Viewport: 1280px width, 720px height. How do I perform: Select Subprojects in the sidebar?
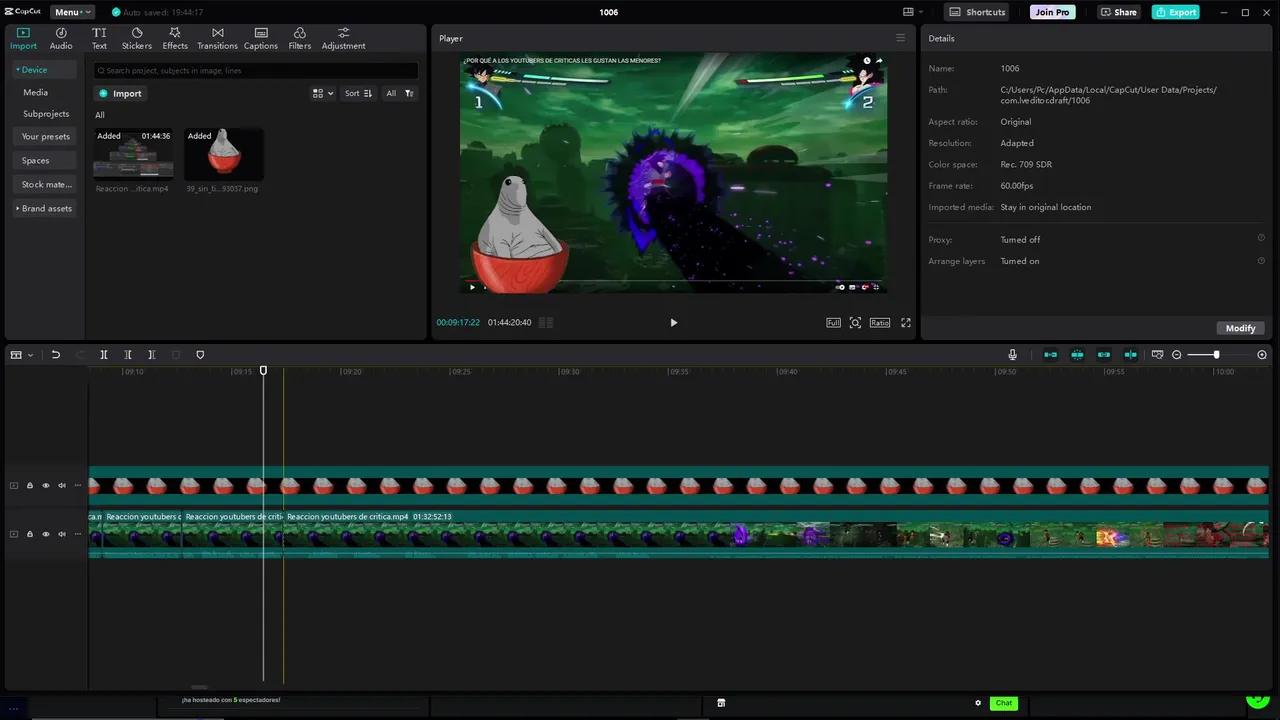coord(46,114)
